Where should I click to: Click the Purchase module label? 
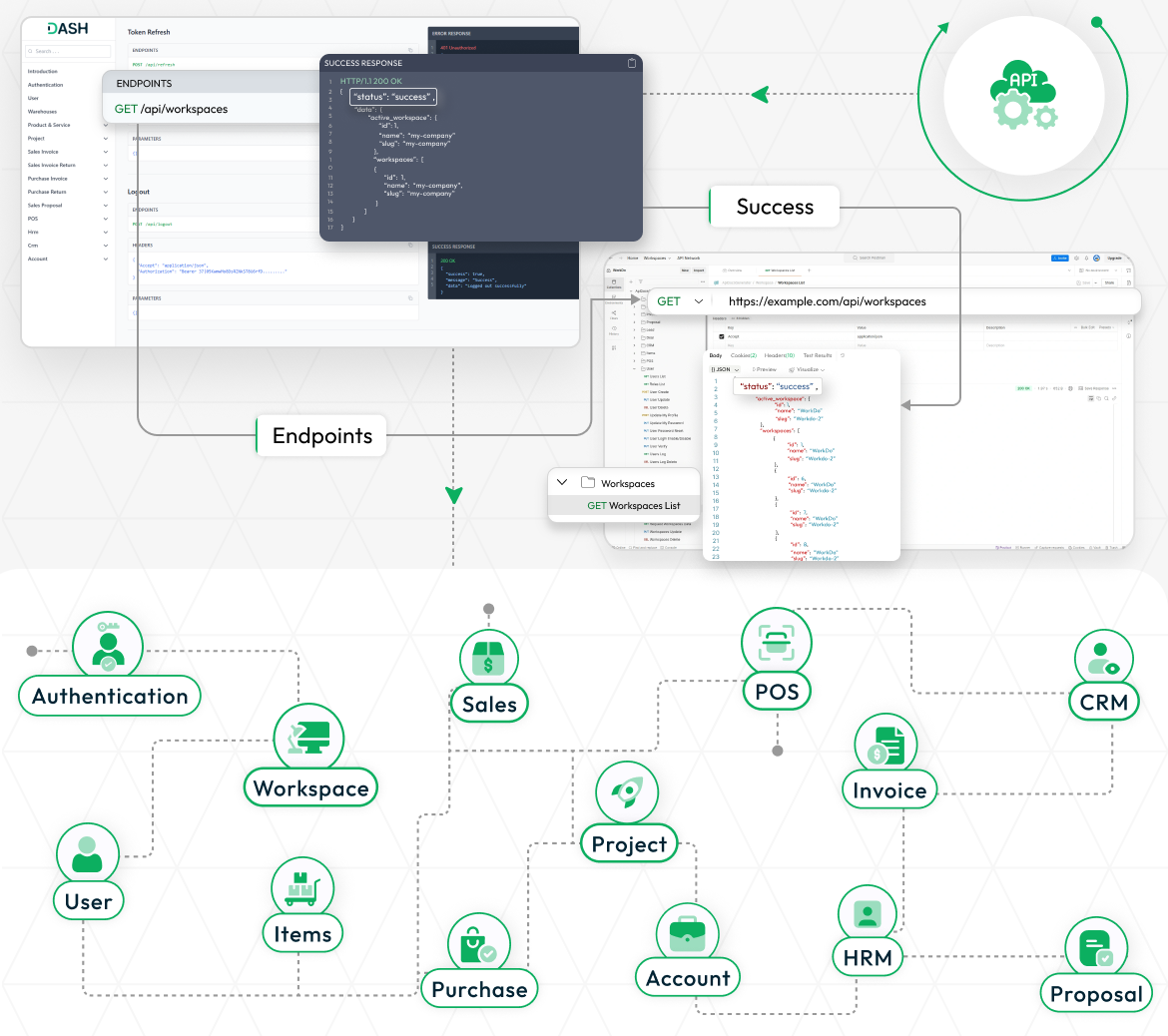[x=480, y=989]
